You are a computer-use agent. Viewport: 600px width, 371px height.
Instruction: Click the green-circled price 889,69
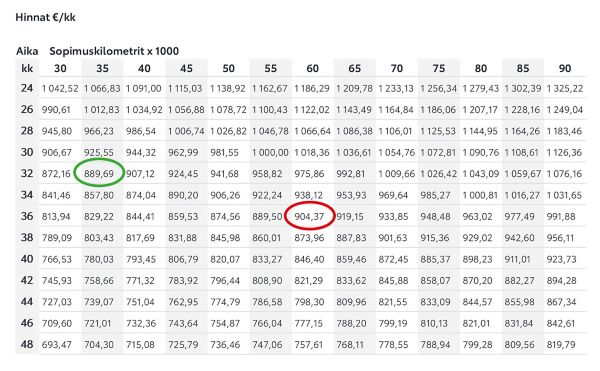point(99,174)
